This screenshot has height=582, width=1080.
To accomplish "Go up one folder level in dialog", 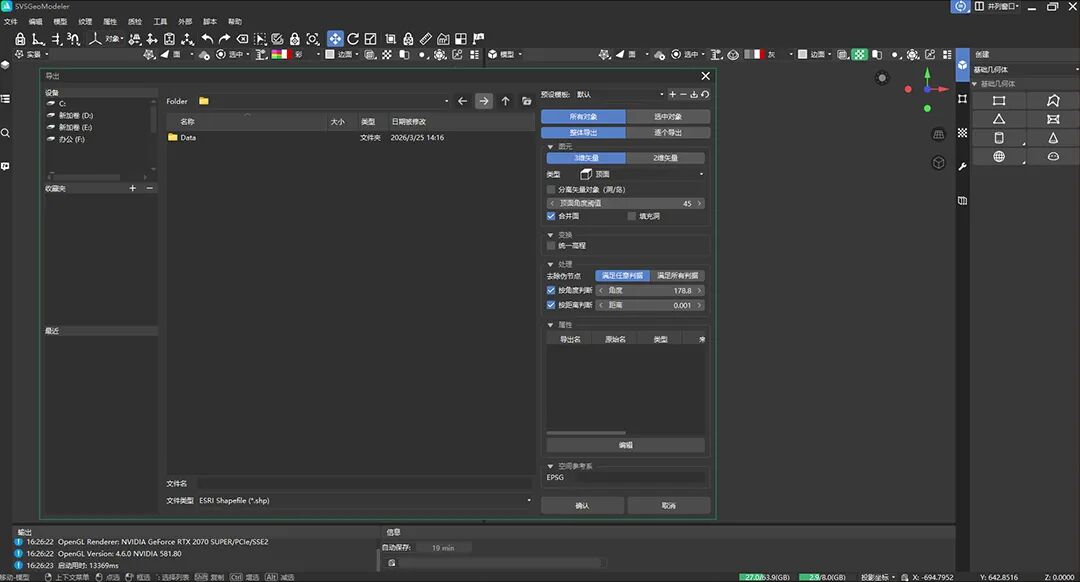I will point(506,101).
